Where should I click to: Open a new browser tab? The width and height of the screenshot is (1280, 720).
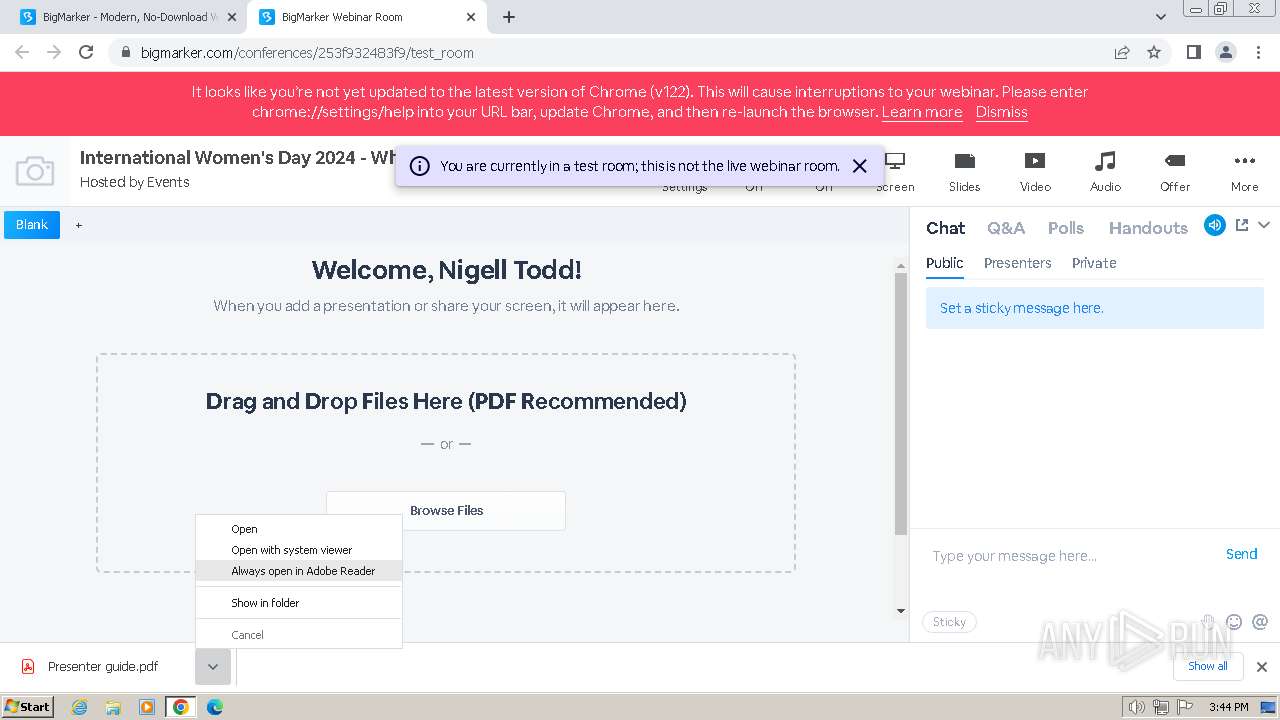(x=509, y=17)
